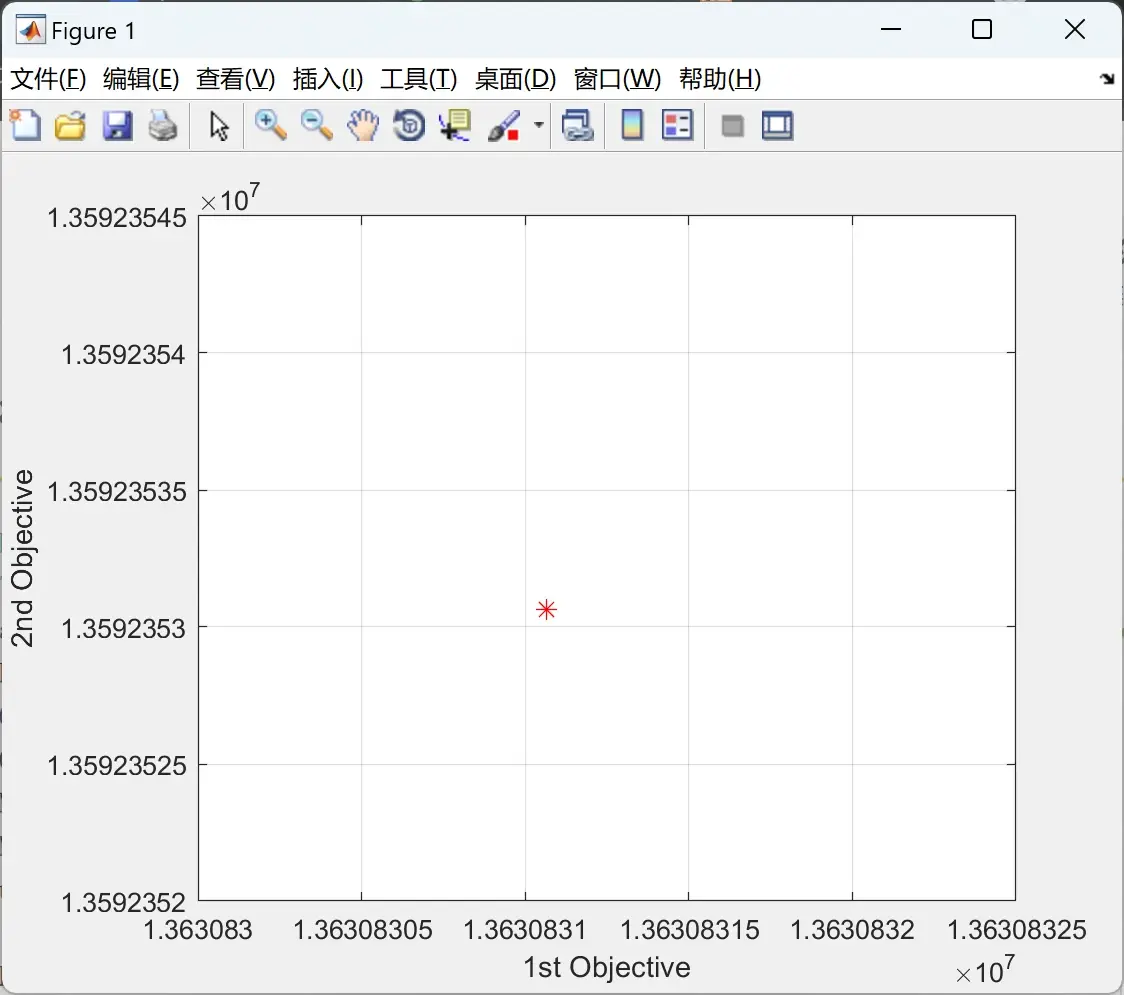Open the 工具(T) menu

(419, 79)
